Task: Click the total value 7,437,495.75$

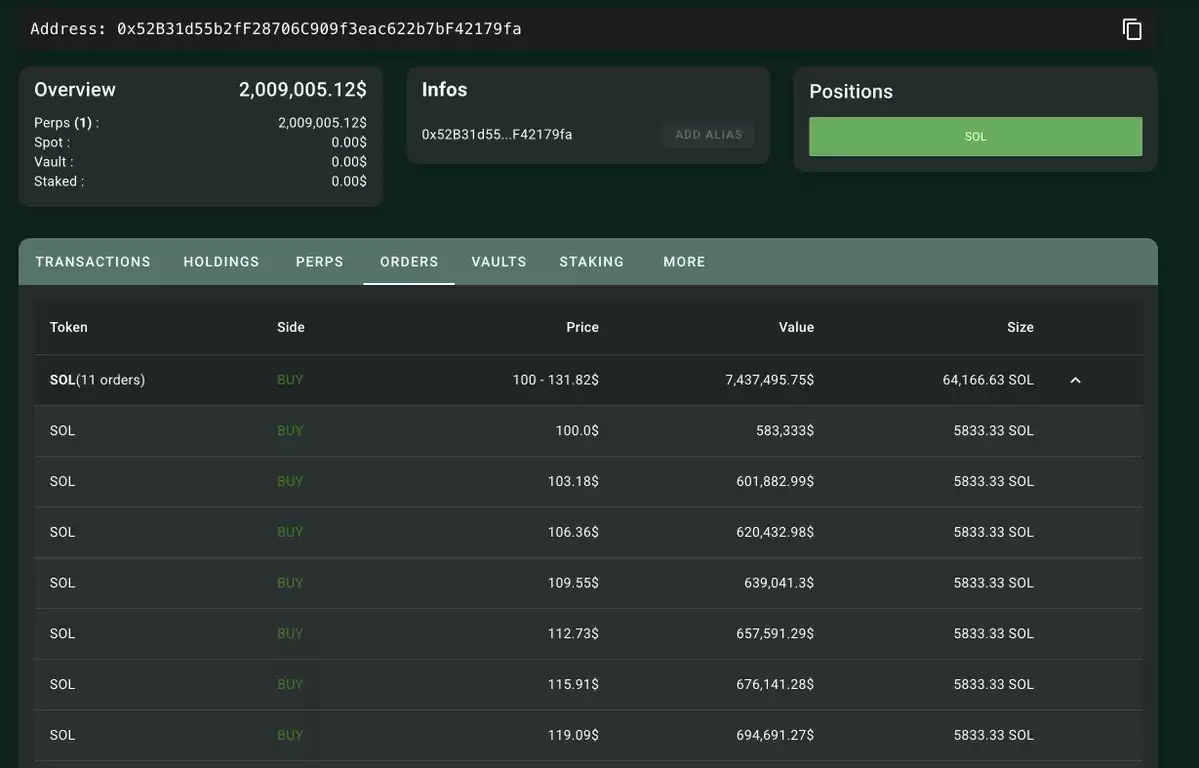Action: [769, 380]
